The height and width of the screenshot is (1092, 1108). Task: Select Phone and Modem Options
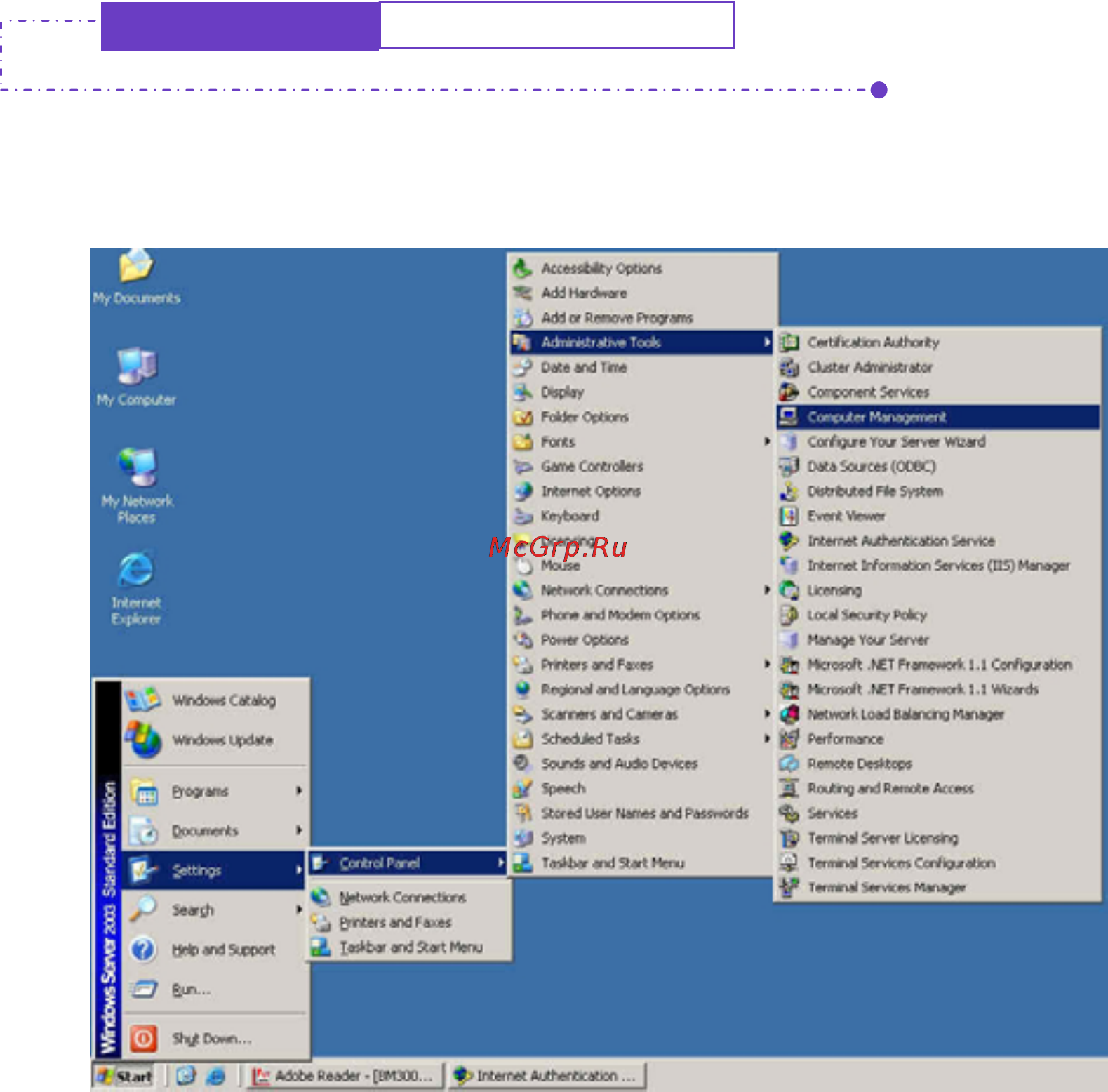pos(641,615)
